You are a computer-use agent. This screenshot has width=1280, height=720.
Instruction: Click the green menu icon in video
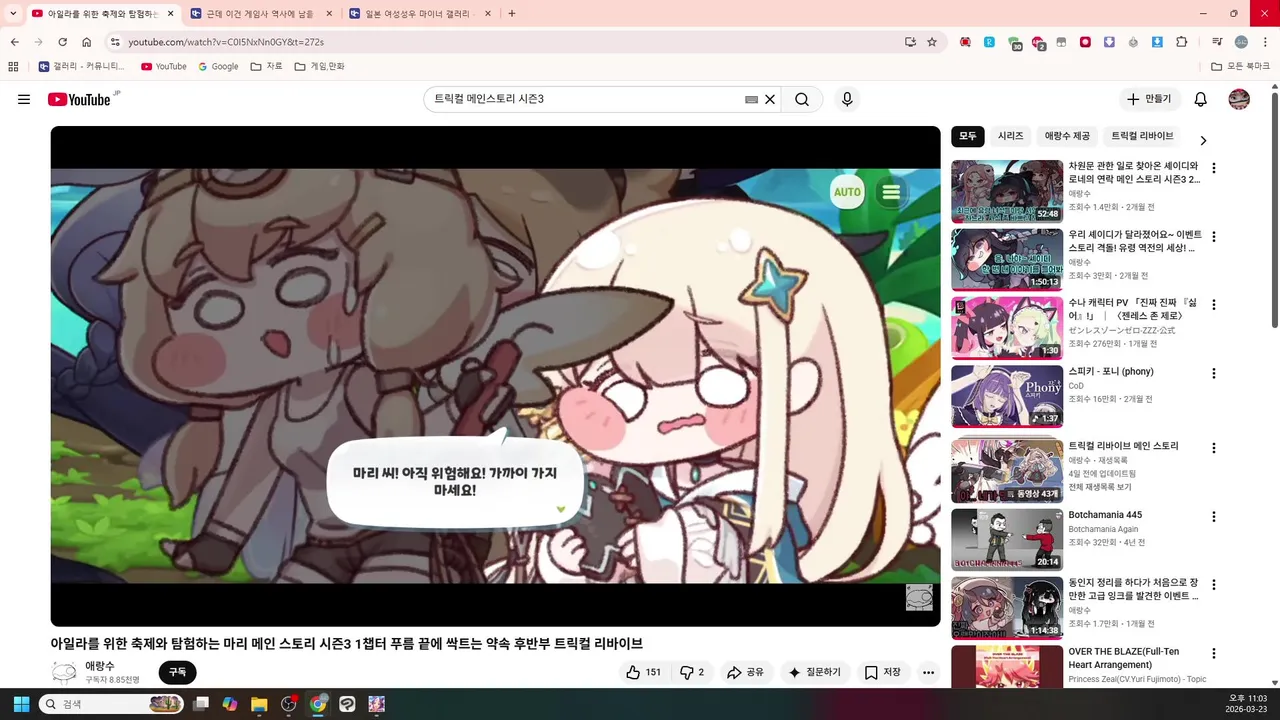891,192
